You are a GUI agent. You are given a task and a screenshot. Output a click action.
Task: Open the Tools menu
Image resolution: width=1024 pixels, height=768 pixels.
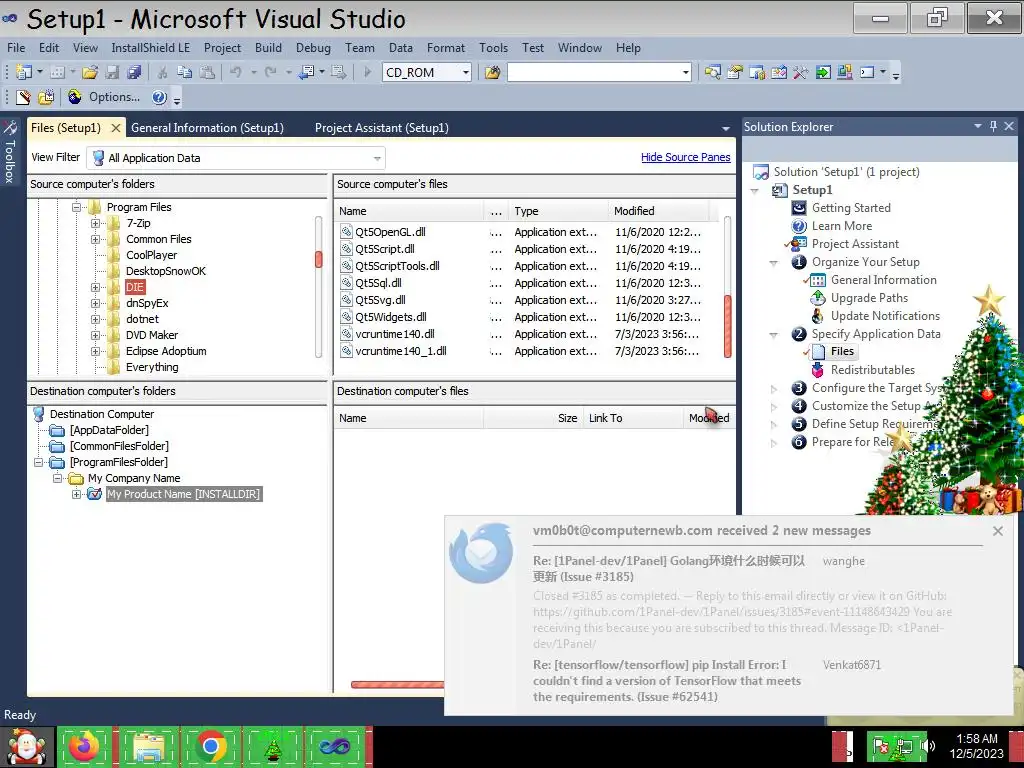tap(493, 48)
